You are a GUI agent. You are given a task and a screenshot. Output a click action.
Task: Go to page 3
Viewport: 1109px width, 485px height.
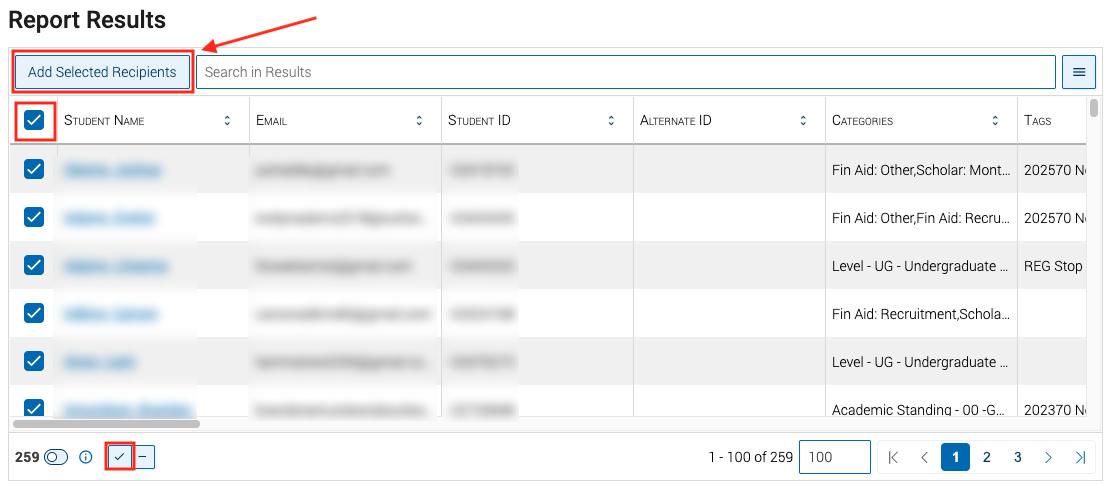[x=1018, y=457]
